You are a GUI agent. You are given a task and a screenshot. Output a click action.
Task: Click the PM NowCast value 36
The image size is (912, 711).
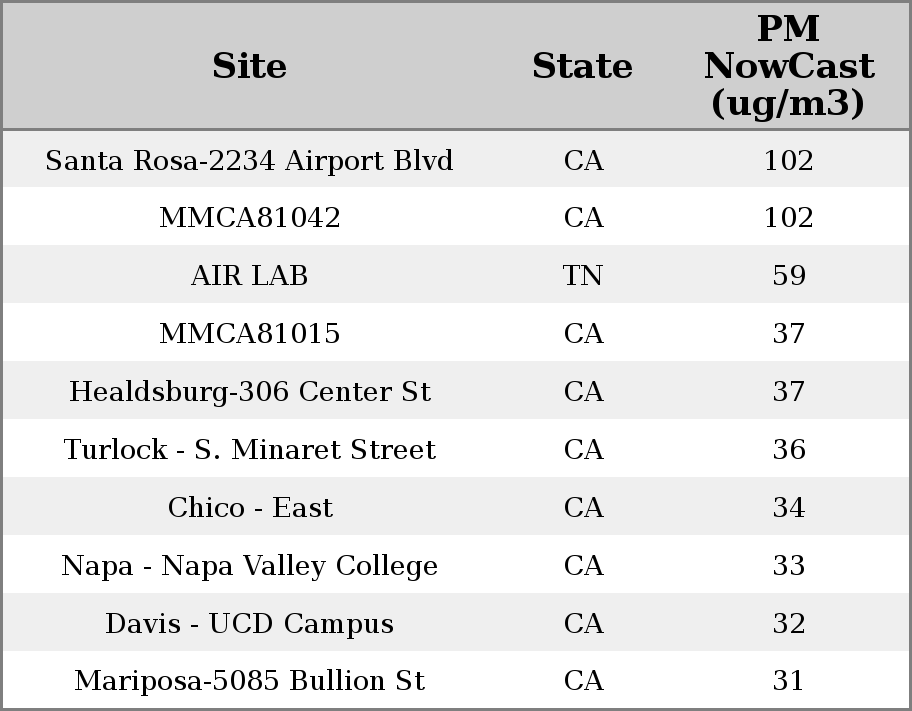tap(788, 450)
